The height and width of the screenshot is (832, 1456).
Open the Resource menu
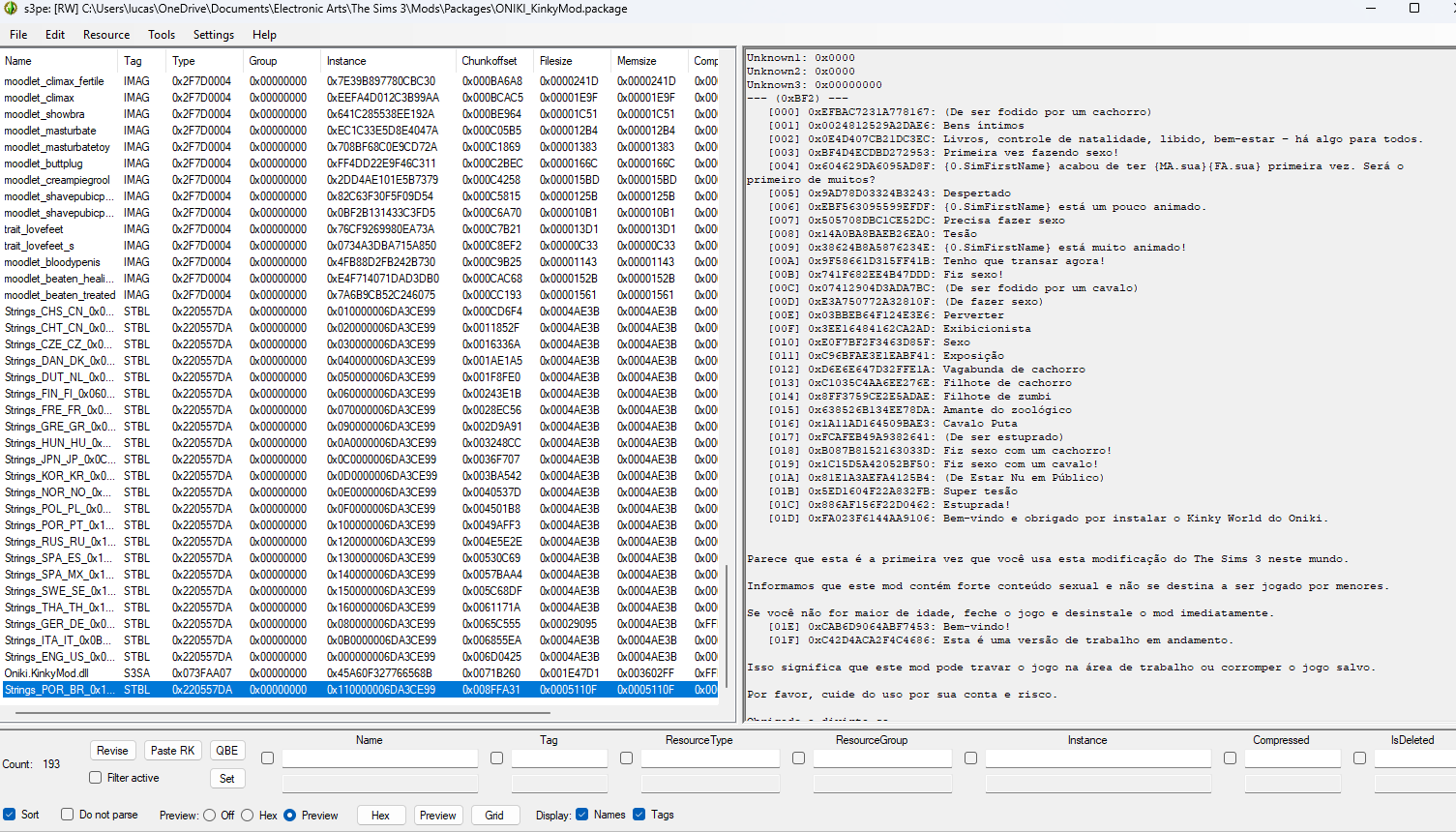(x=106, y=35)
